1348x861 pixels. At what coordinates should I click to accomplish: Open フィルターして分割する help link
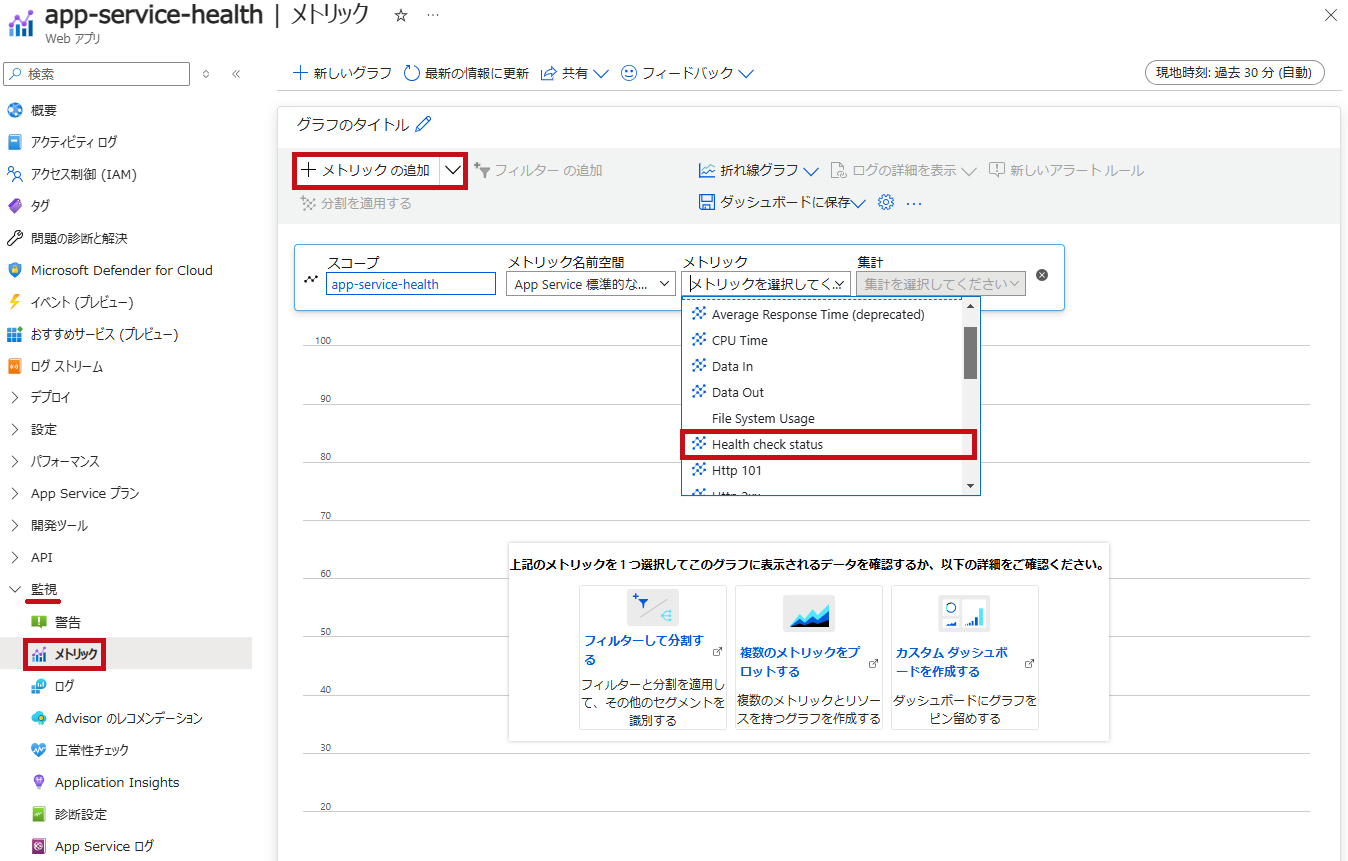[x=644, y=650]
